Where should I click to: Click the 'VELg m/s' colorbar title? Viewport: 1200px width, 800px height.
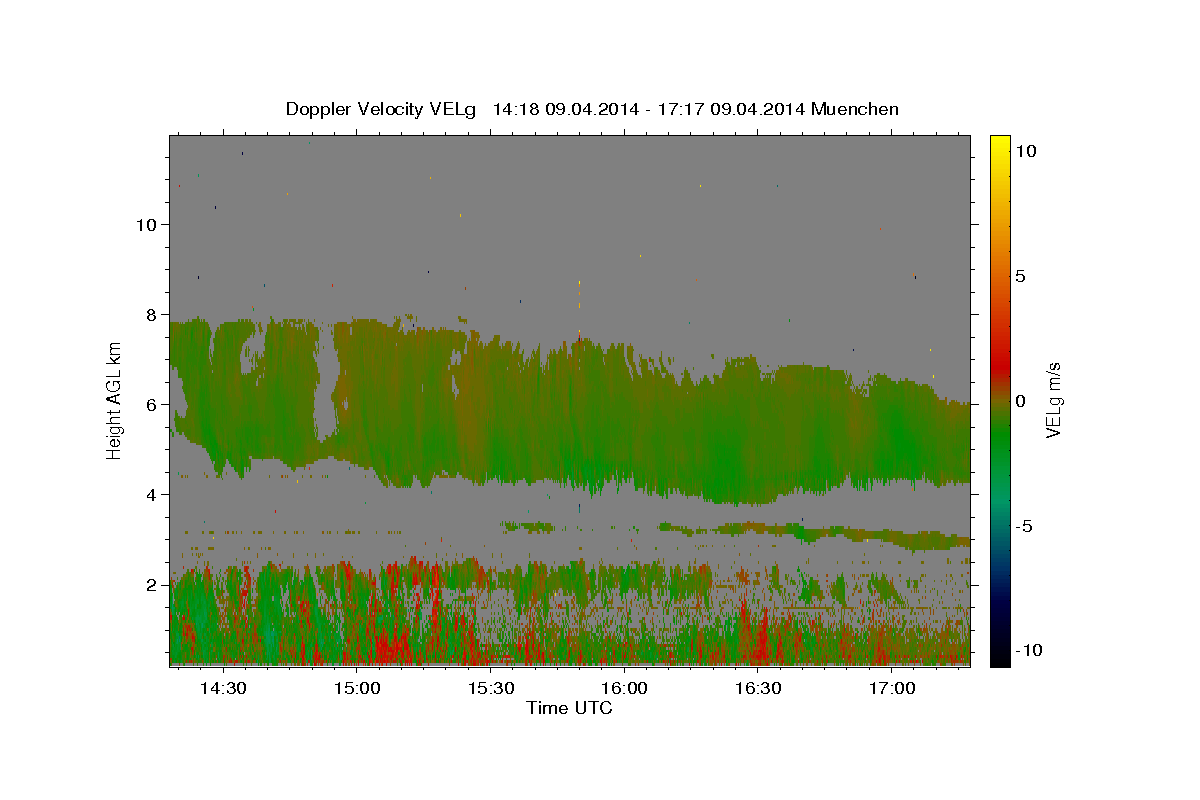click(x=1054, y=400)
